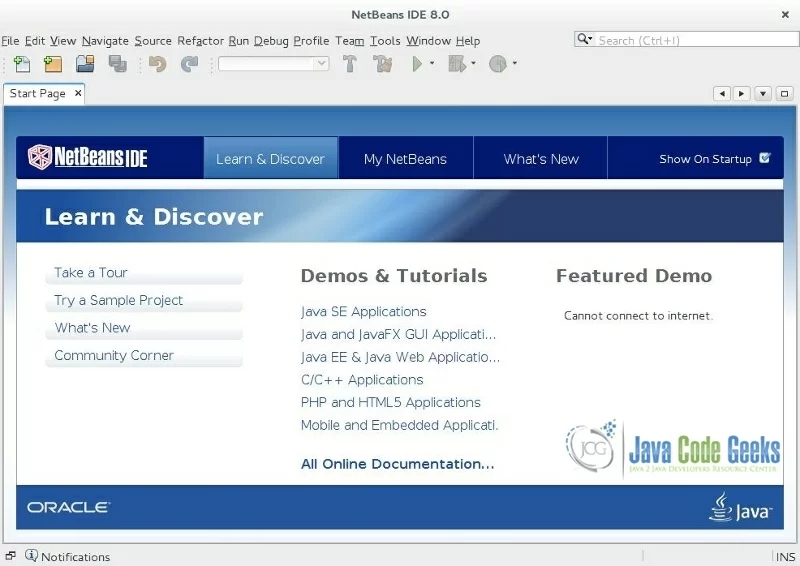The width and height of the screenshot is (800, 566).
Task: Click the Save All toolbar icon
Action: coord(118,64)
